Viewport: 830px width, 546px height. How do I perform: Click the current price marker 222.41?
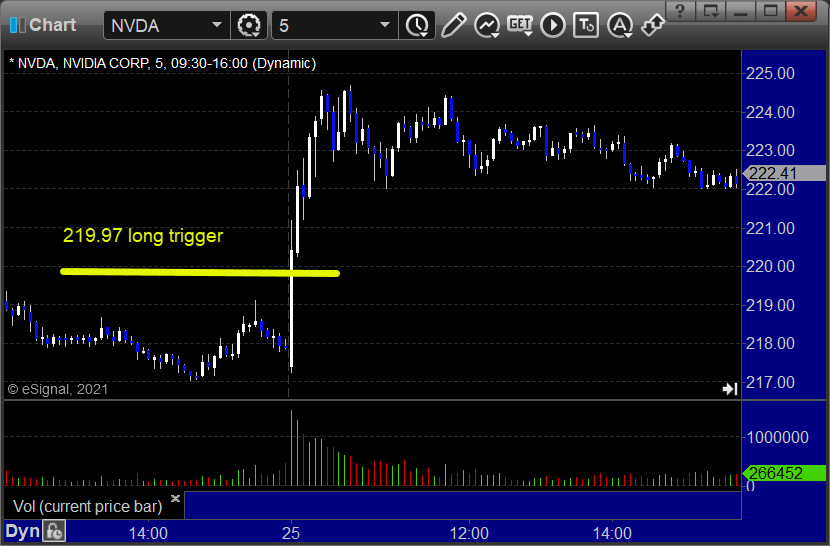click(x=784, y=173)
